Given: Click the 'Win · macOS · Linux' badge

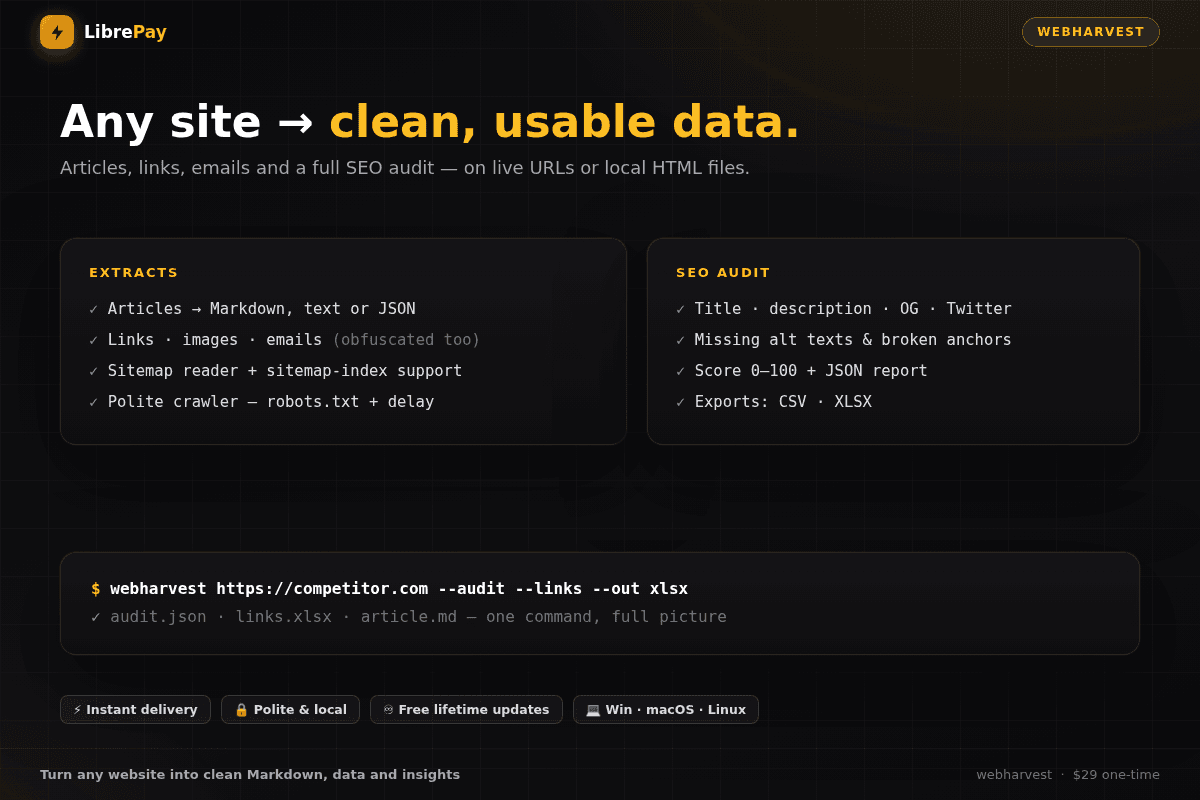Looking at the screenshot, I should [x=666, y=710].
